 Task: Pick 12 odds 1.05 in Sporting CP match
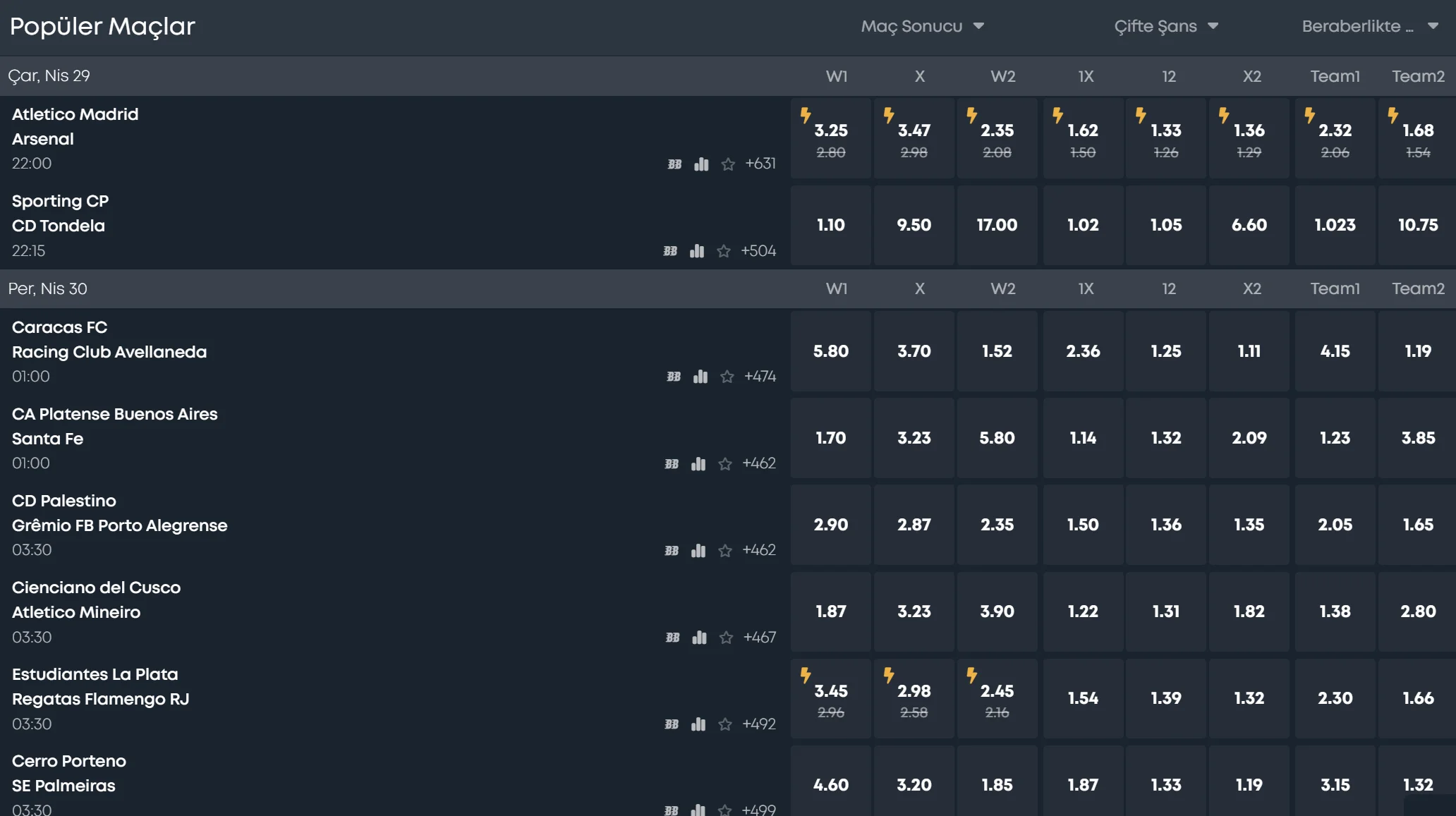[x=1166, y=226]
